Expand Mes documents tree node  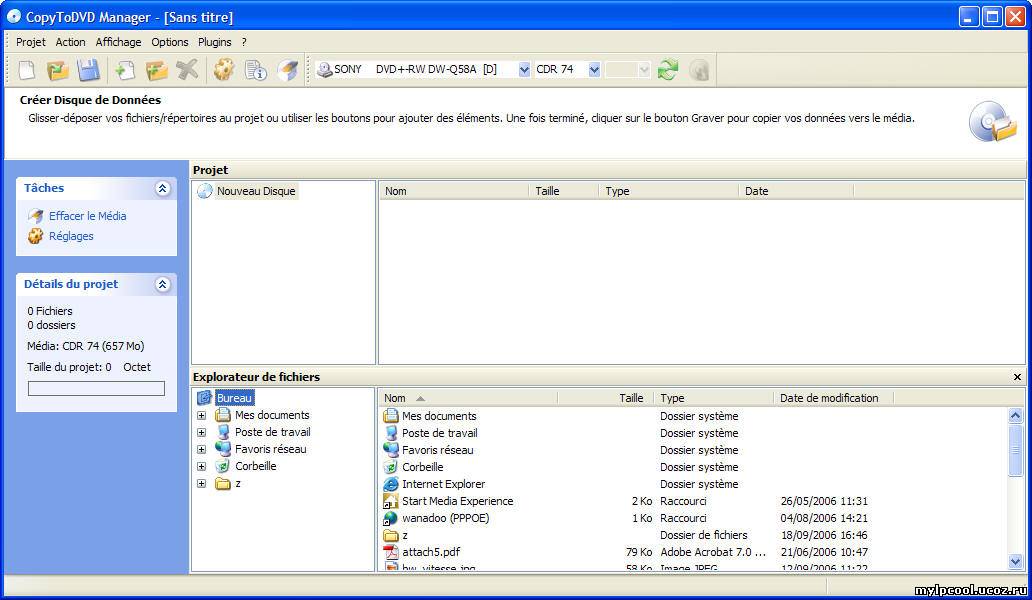tap(201, 416)
